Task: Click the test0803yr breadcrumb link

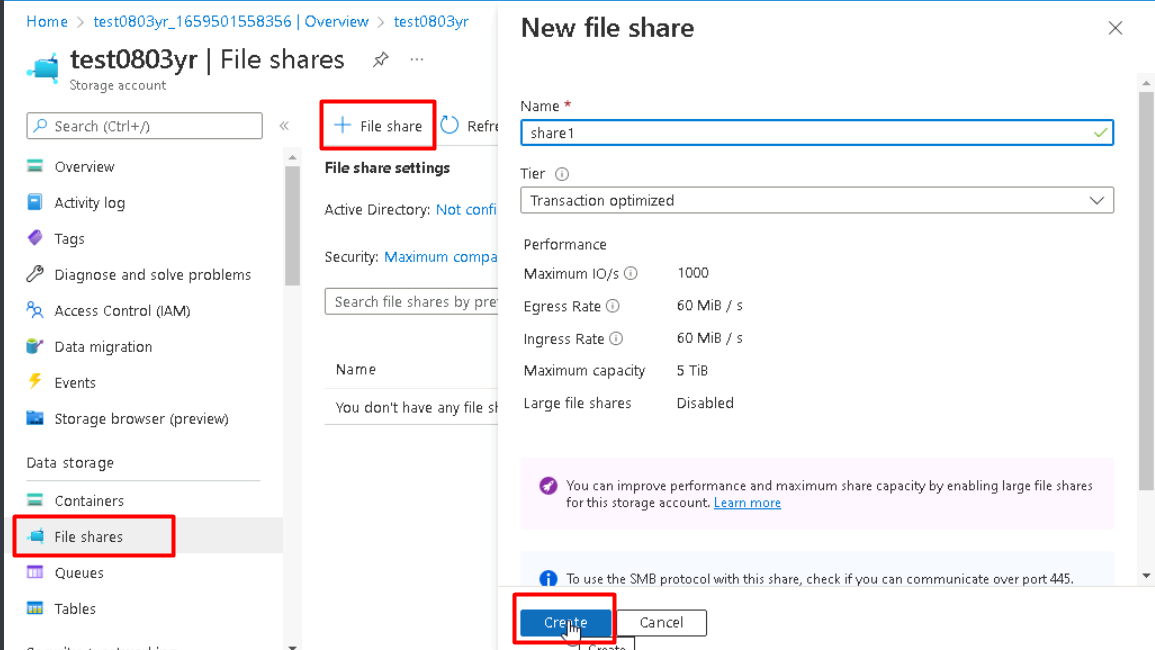Action: (x=431, y=21)
